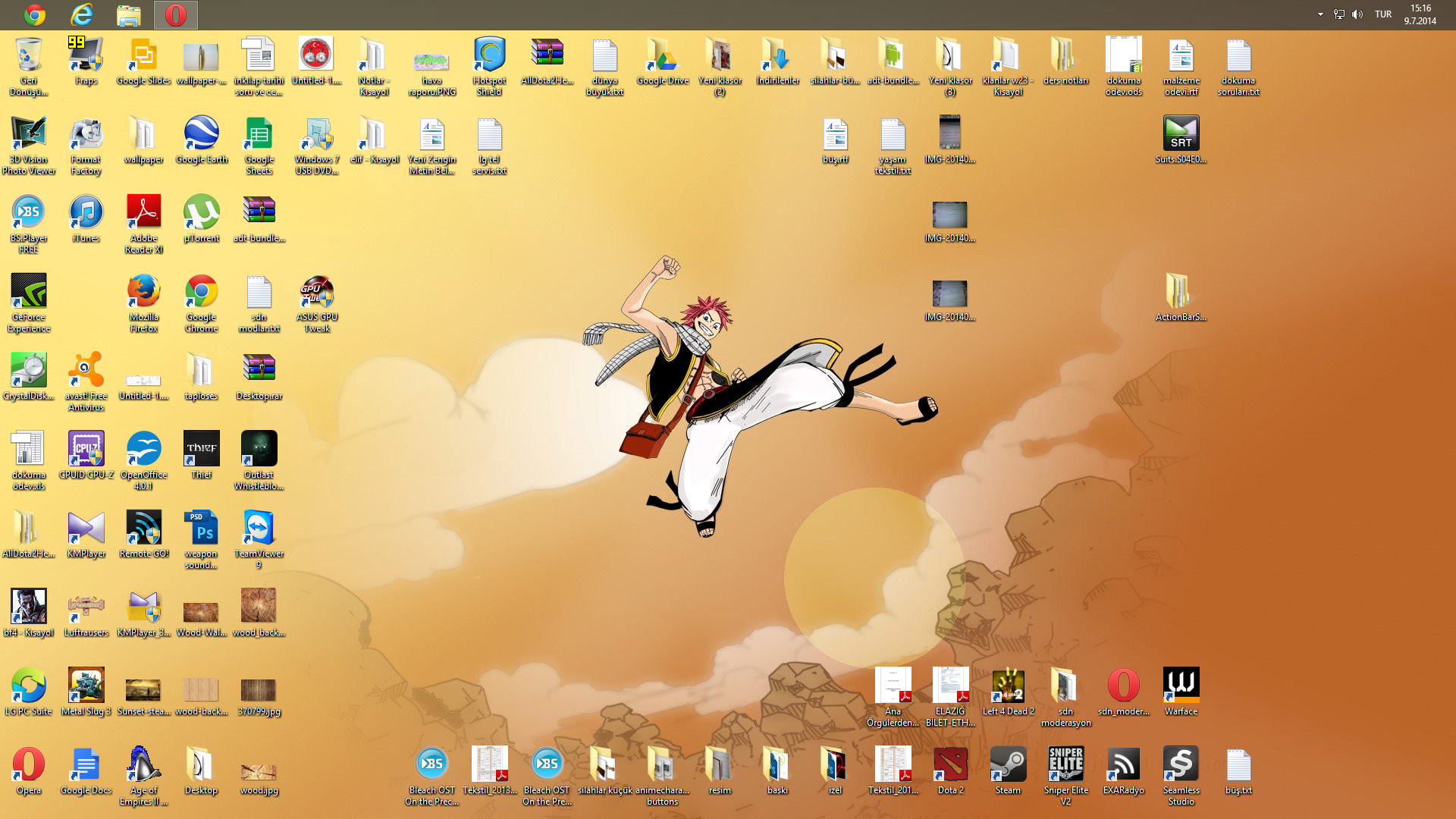Viewport: 1456px width, 819px height.
Task: Launch Google Drive desktop shortcut
Action: pyautogui.click(x=663, y=61)
